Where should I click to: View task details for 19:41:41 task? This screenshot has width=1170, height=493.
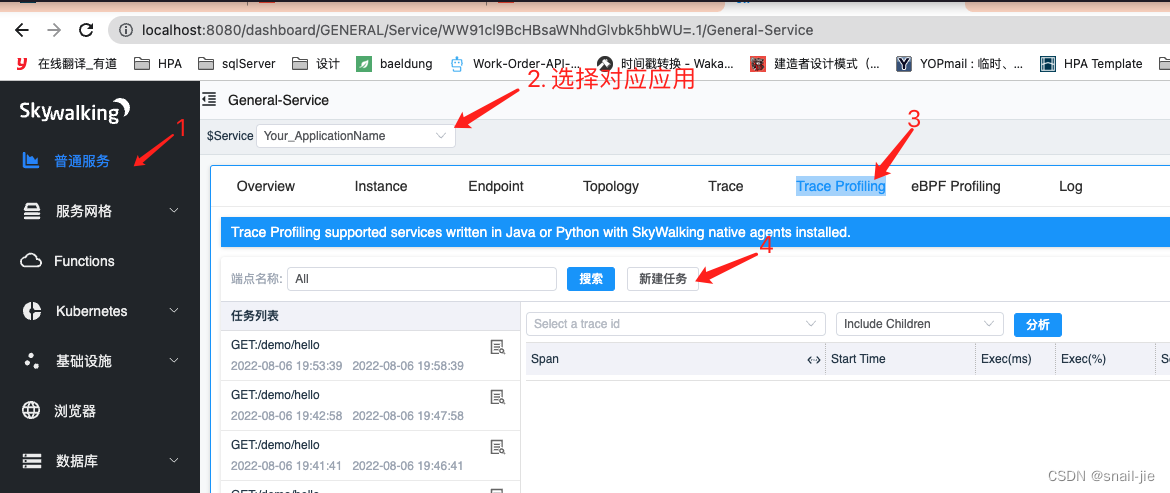pos(498,447)
